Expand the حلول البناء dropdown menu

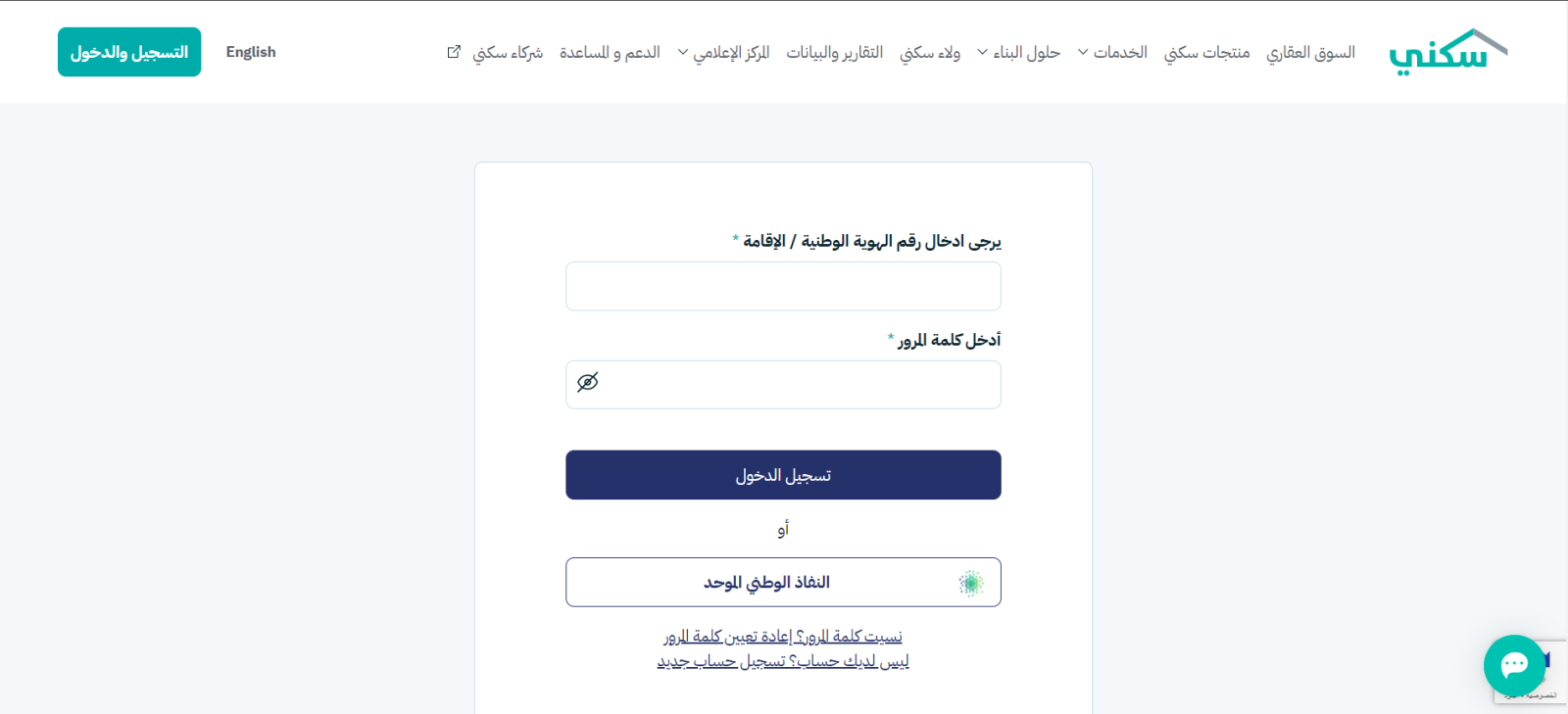[x=1018, y=52]
